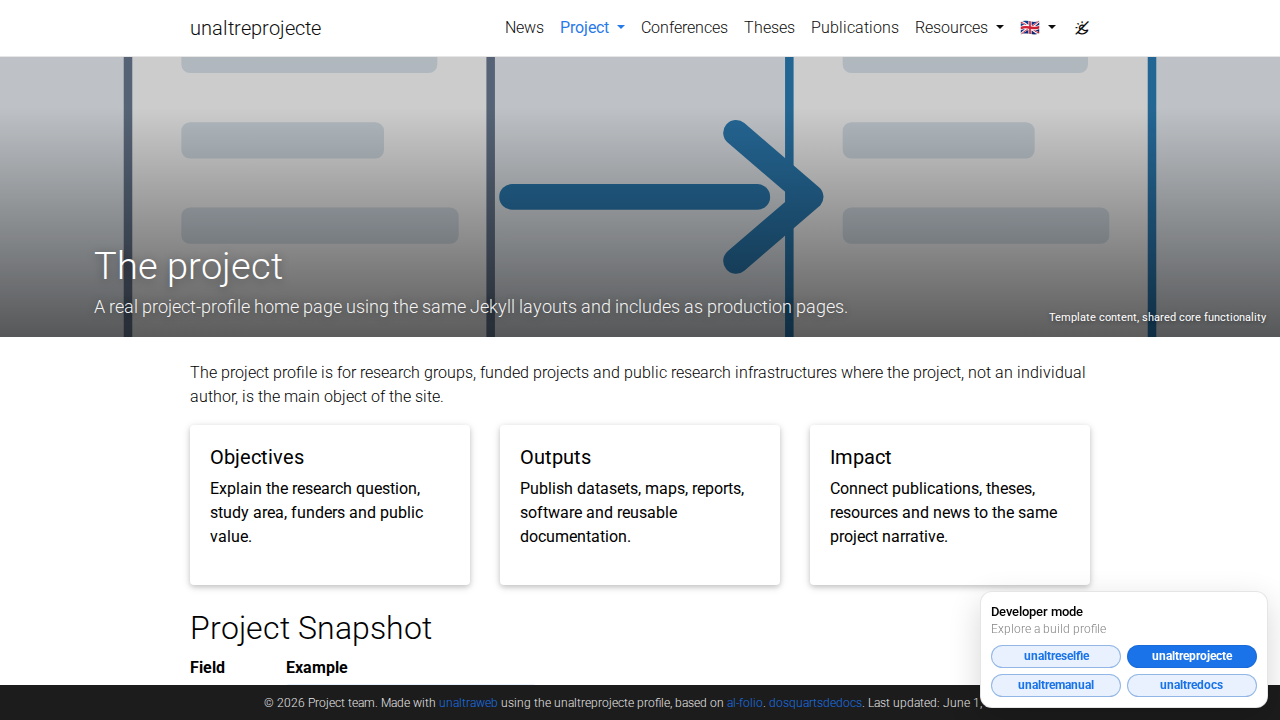Screen dimensions: 1280x720
Task: Click the 'Developer mode' panel title
Action: pyautogui.click(x=1037, y=612)
